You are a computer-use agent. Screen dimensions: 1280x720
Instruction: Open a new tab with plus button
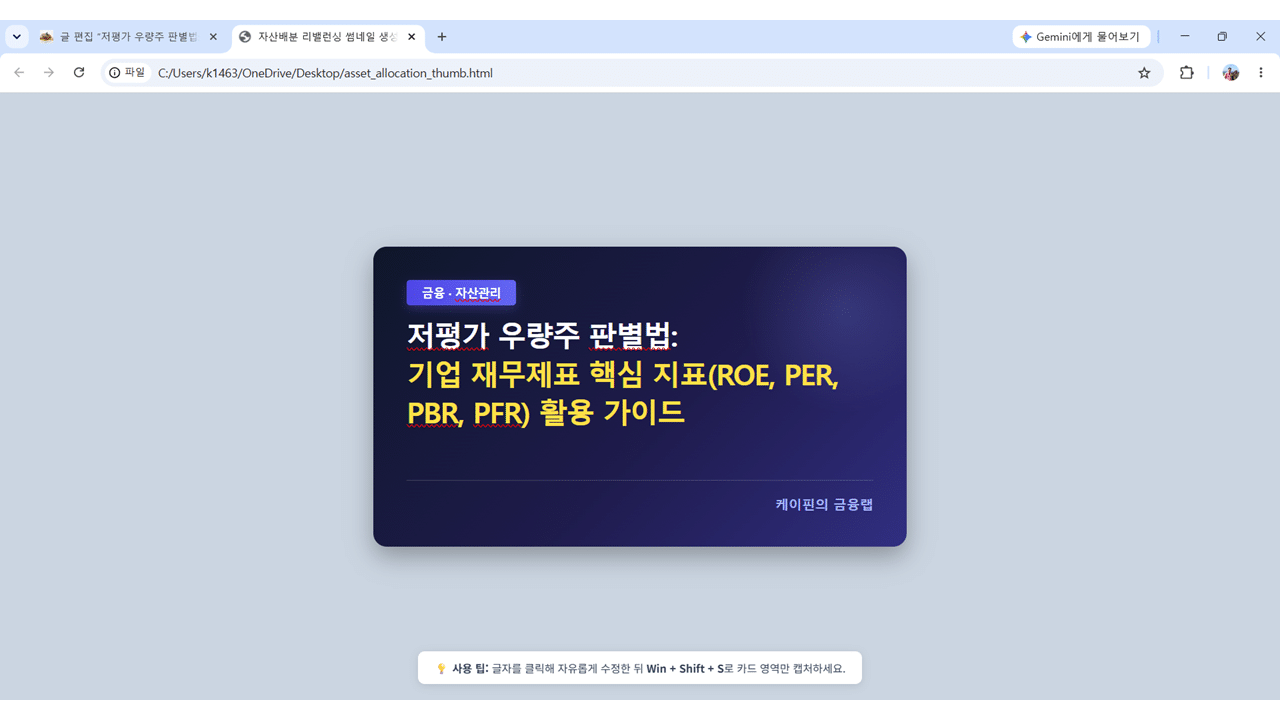442,37
